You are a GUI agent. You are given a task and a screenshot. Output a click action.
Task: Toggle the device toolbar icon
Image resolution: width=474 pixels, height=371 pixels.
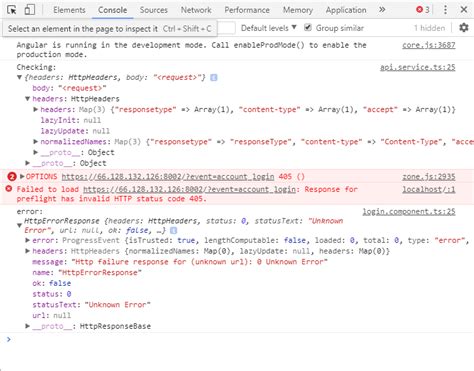pos(30,10)
